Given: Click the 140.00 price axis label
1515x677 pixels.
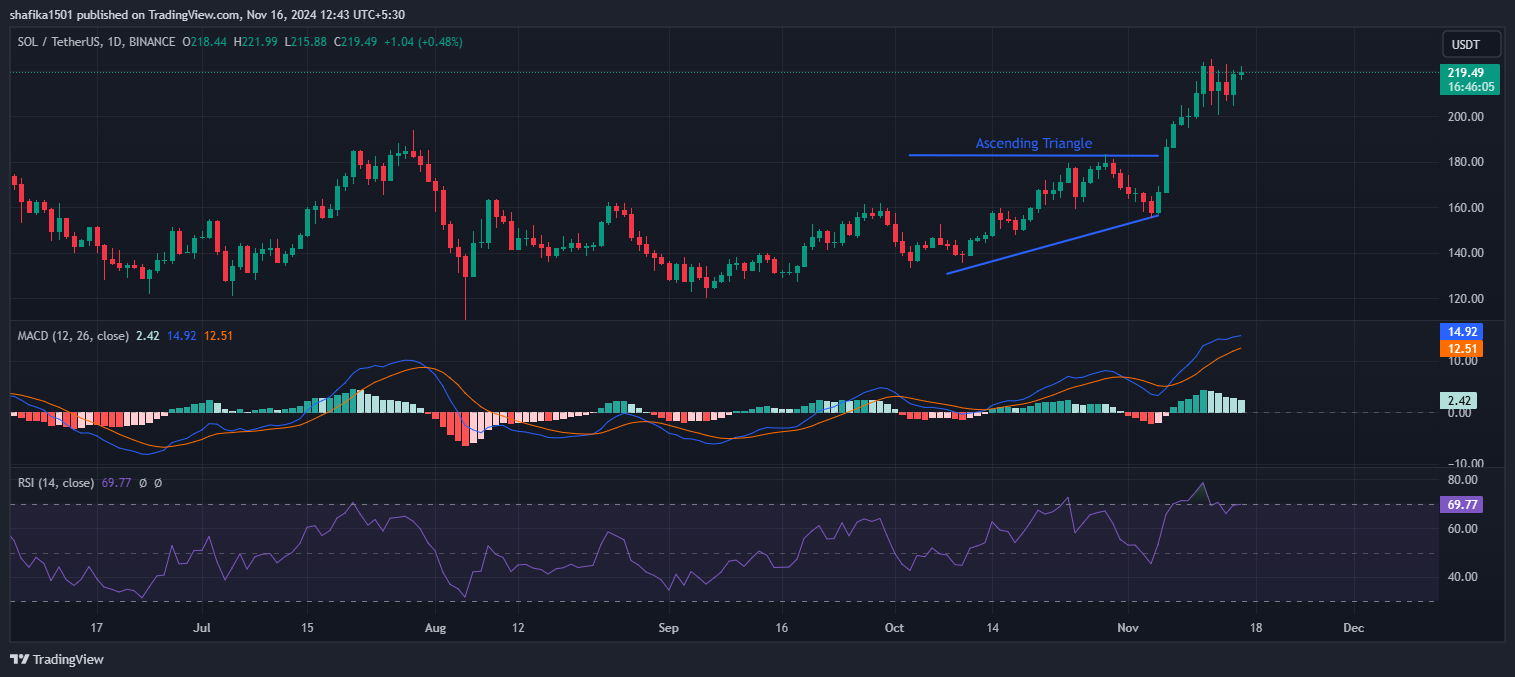Looking at the screenshot, I should [1465, 253].
